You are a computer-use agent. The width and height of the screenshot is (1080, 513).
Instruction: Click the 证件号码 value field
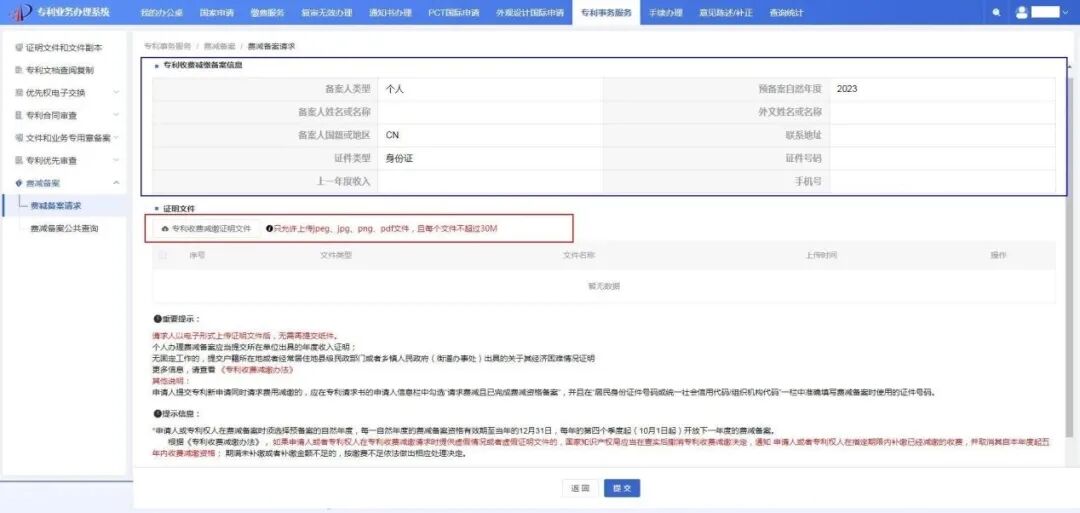[942, 158]
